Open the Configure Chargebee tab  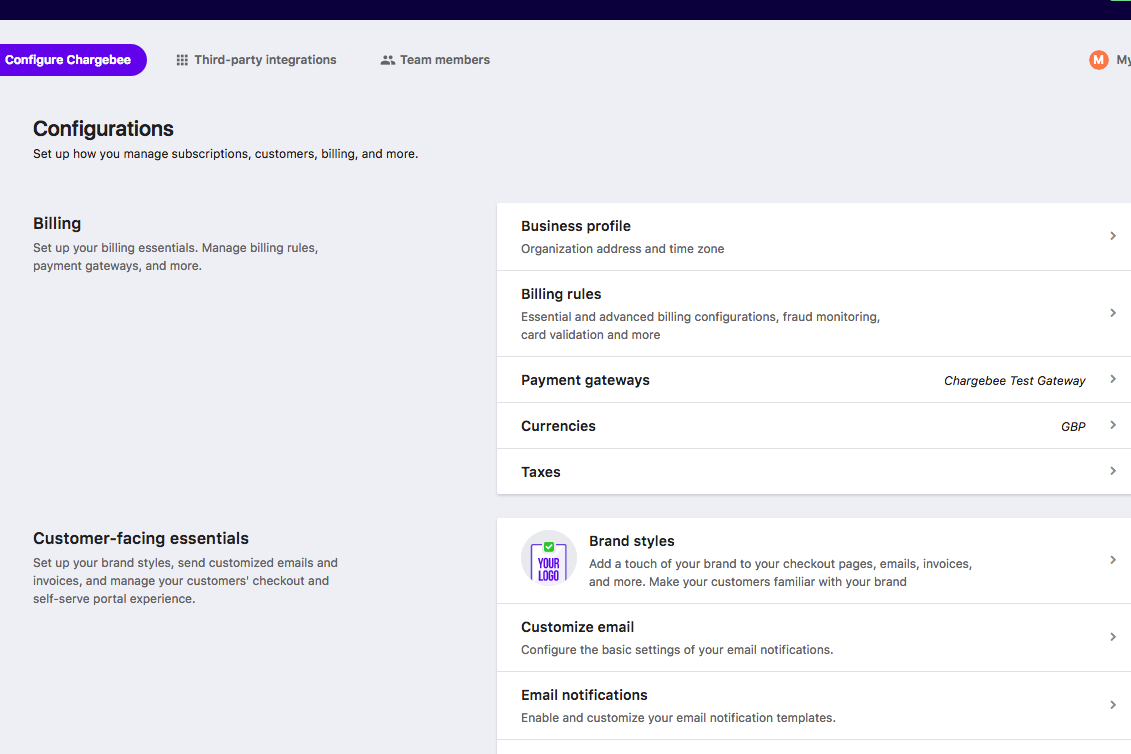(x=68, y=60)
